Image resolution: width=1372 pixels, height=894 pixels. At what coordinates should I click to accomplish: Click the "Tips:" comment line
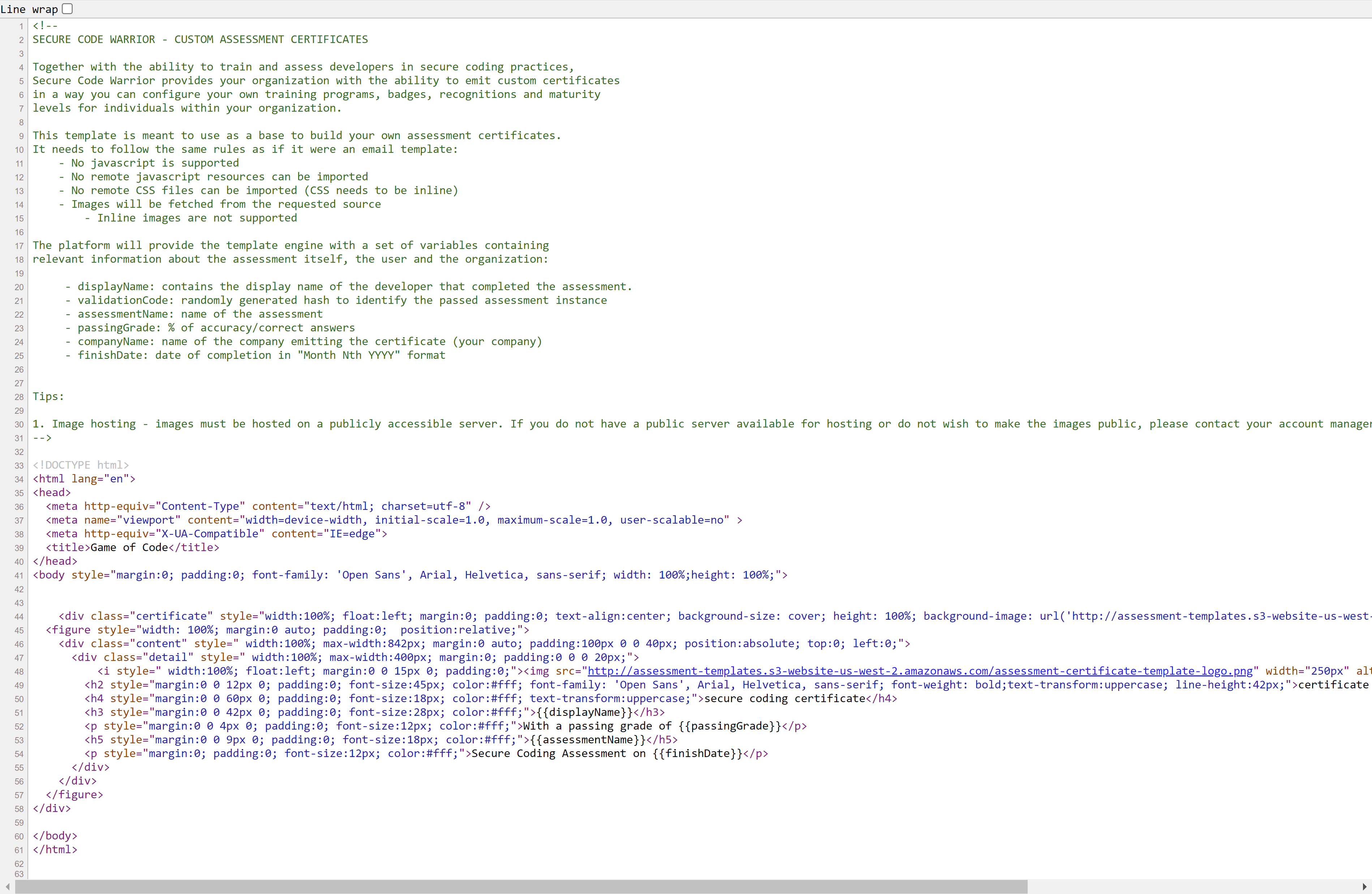click(48, 396)
